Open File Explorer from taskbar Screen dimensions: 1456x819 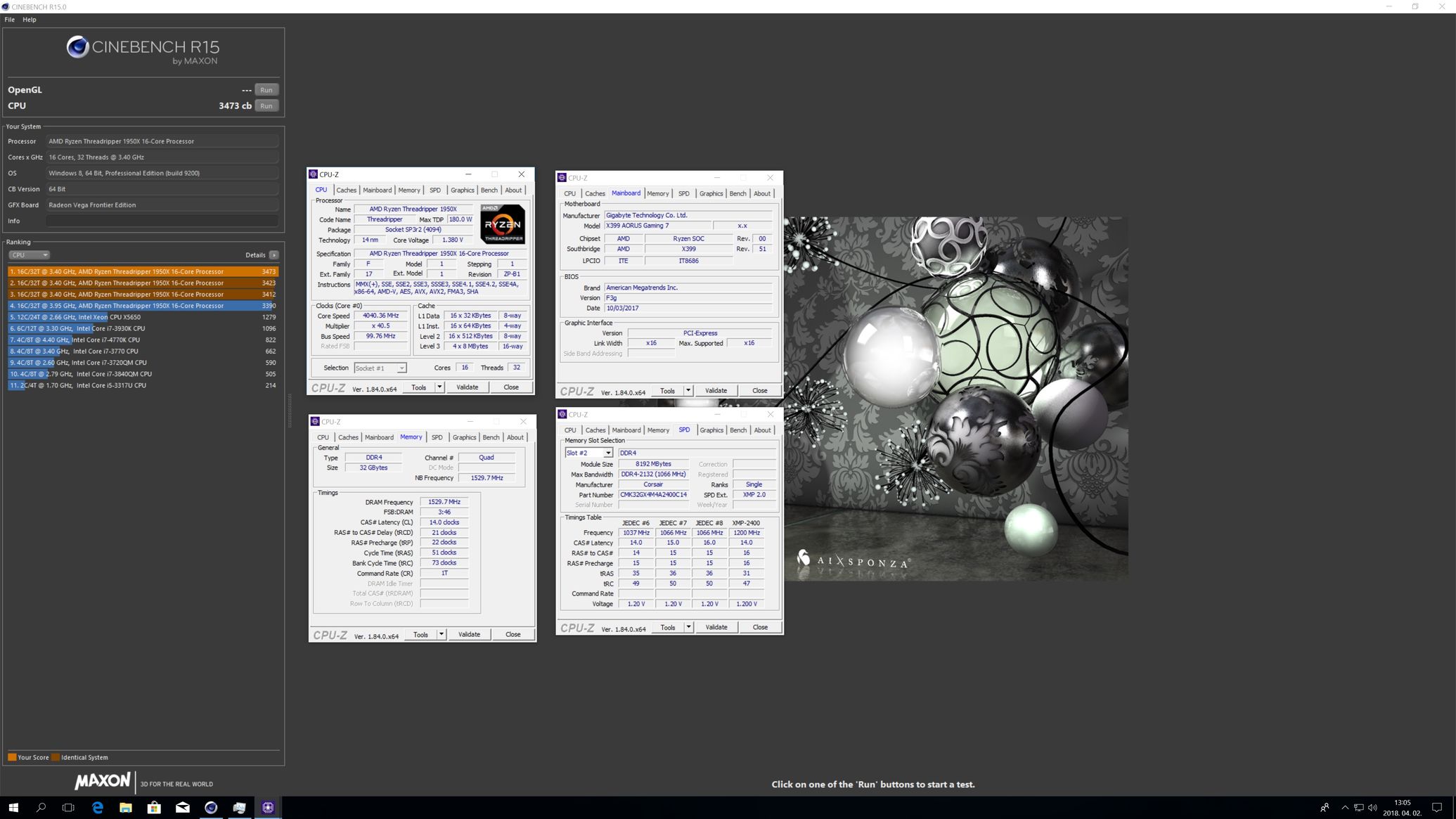click(x=126, y=808)
